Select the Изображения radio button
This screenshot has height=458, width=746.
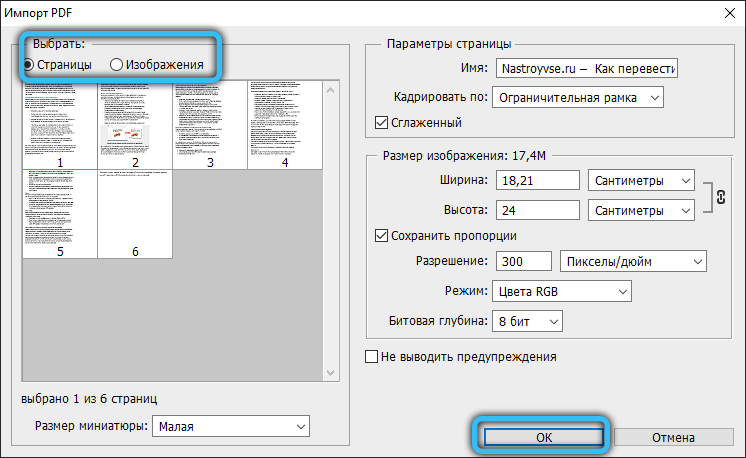click(x=117, y=64)
